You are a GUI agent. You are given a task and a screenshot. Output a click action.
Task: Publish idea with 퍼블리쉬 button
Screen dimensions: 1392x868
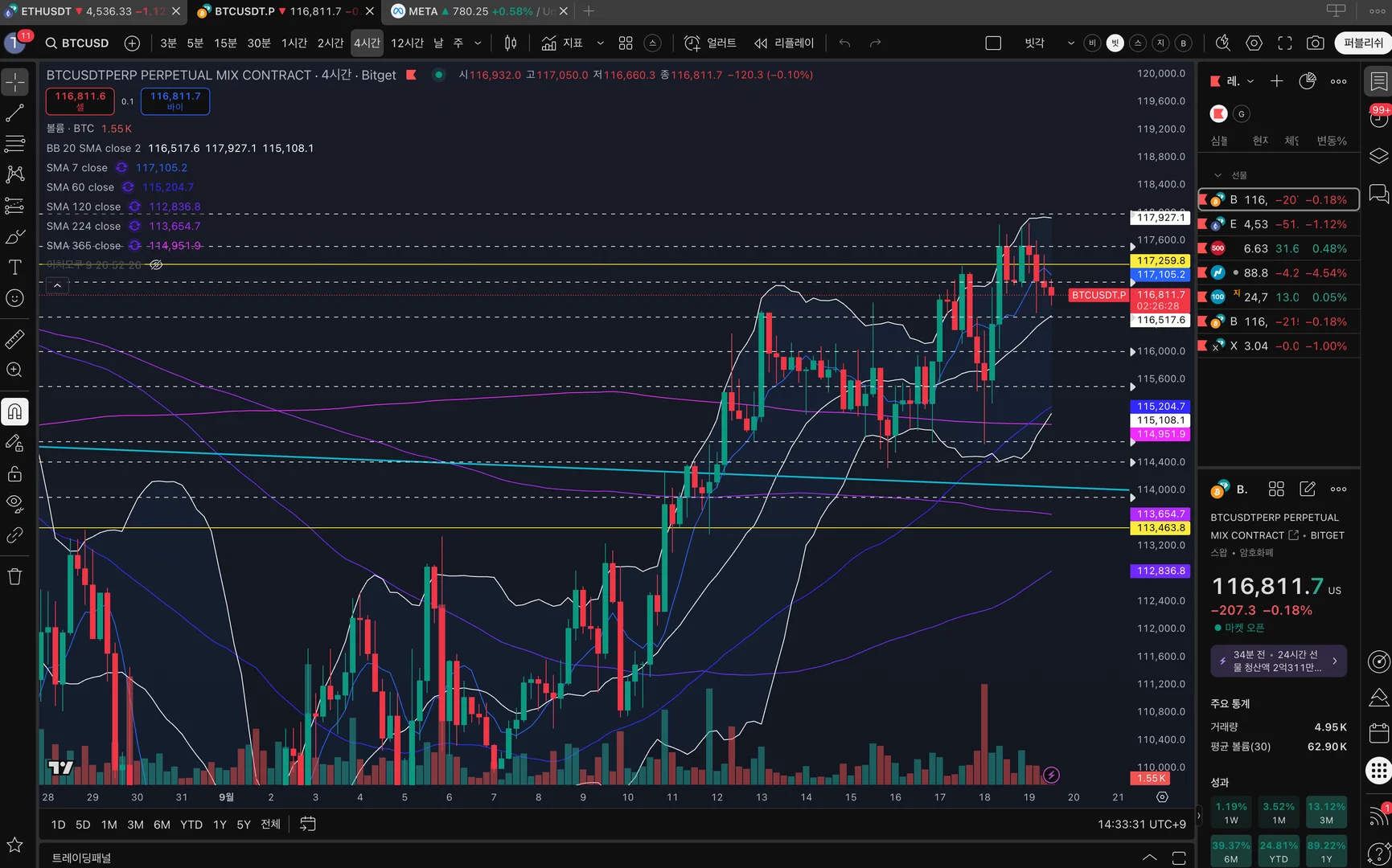[x=1363, y=43]
